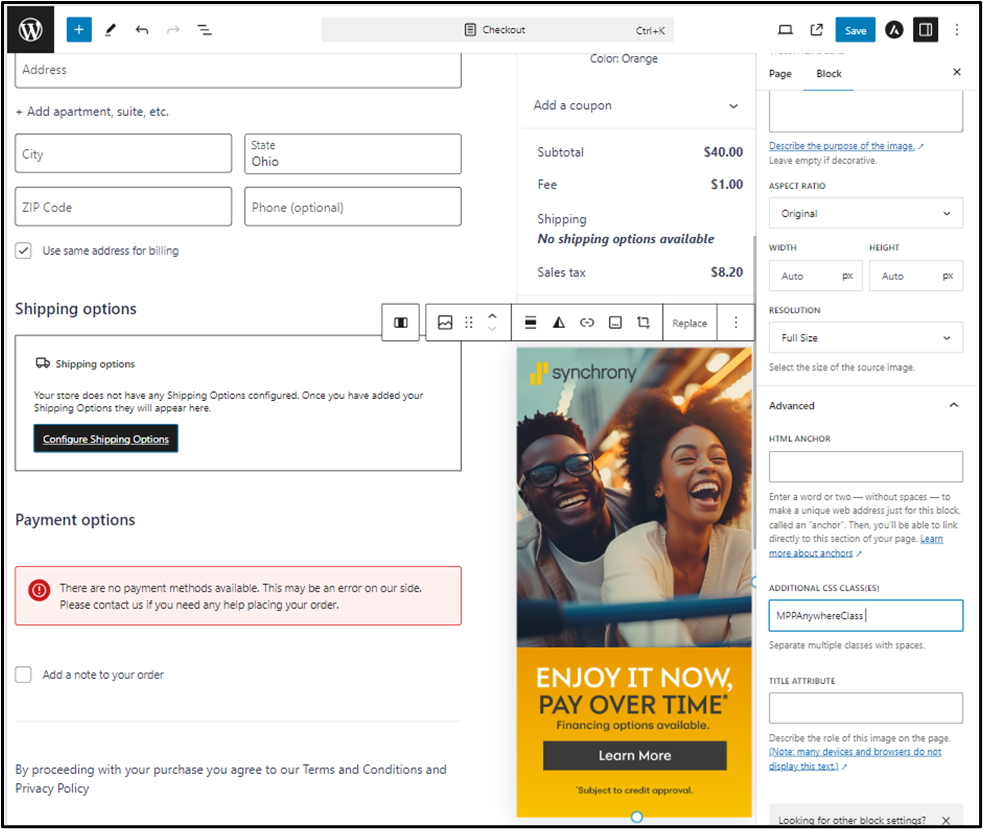983x829 pixels.
Task: Click the Configure Shipping Options button
Action: (x=106, y=439)
